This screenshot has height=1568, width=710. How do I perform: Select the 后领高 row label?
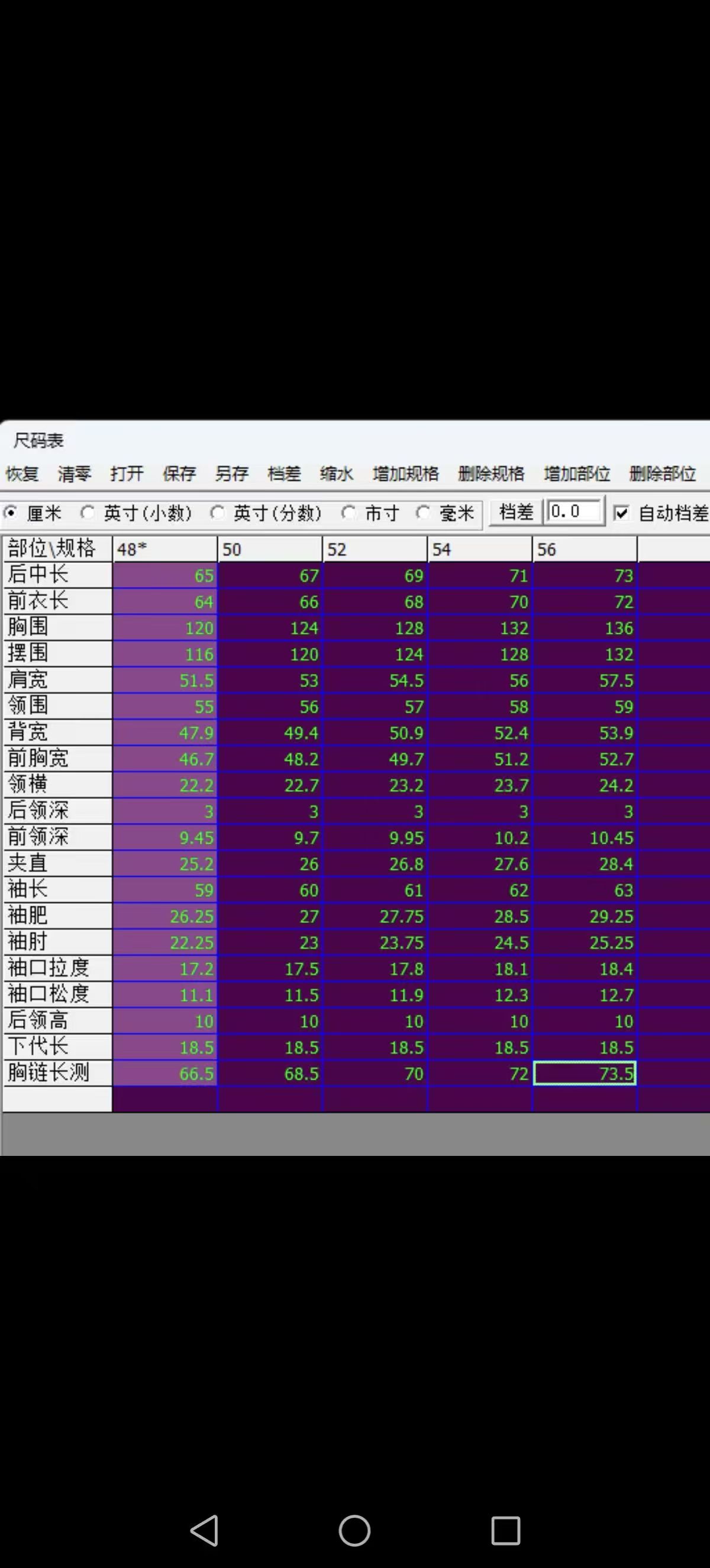(57, 1021)
